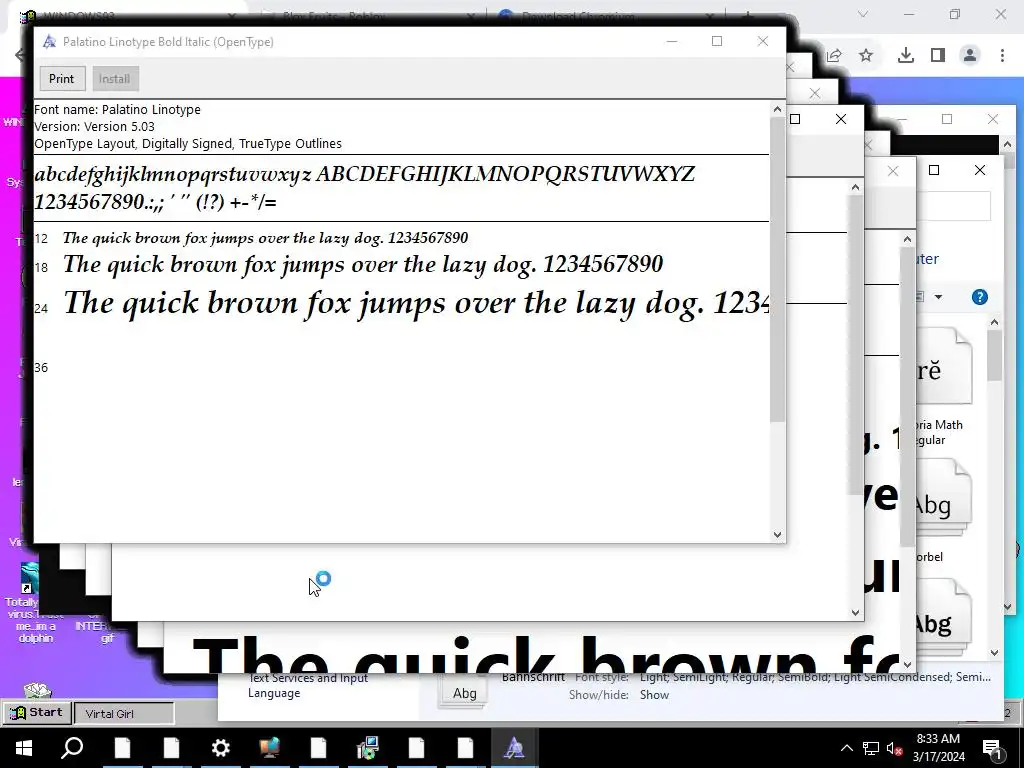Click down arrow of Fonts list scrollbar
1024x768 pixels.
click(994, 652)
